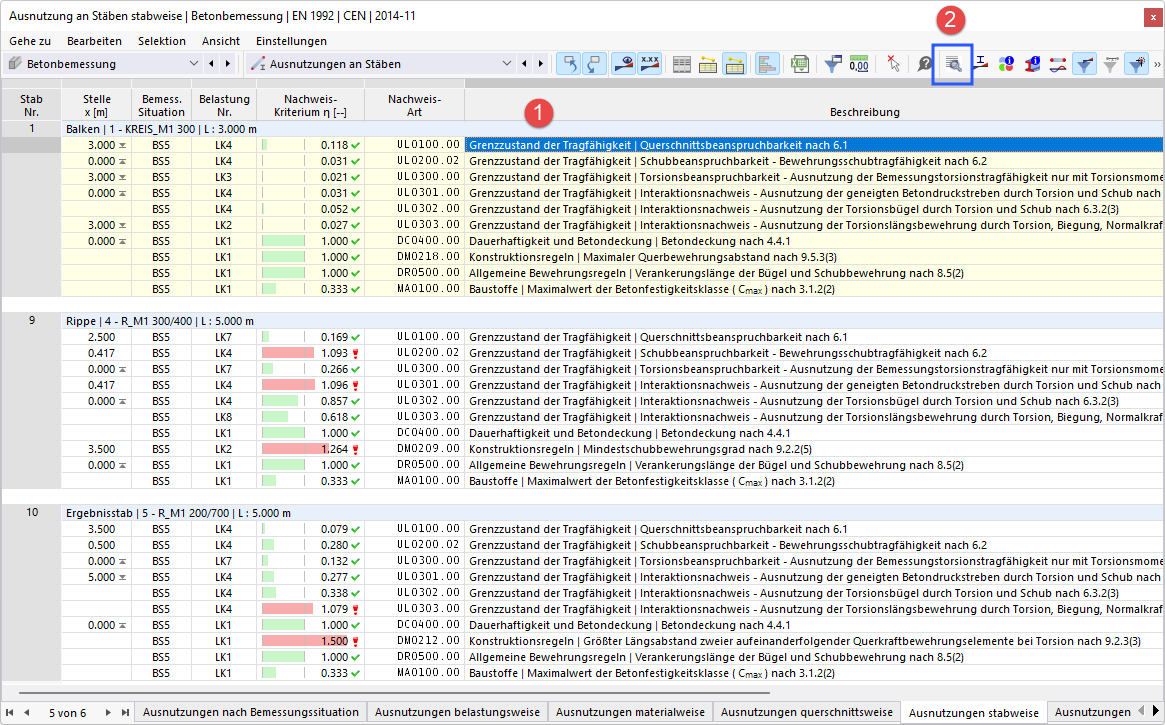The width and height of the screenshot is (1165, 725).
Task: Click the Stab Nr. column header
Action: 31,105
